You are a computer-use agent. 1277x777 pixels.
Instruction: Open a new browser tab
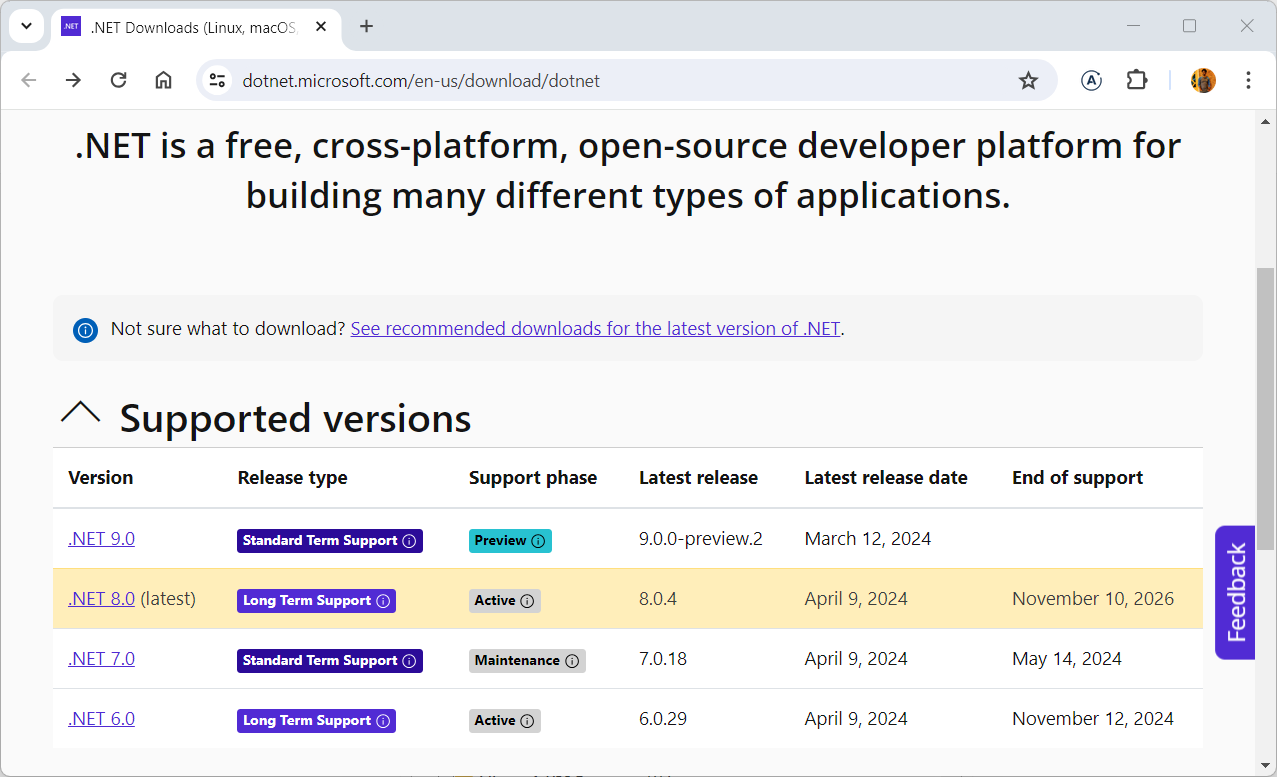point(366,26)
